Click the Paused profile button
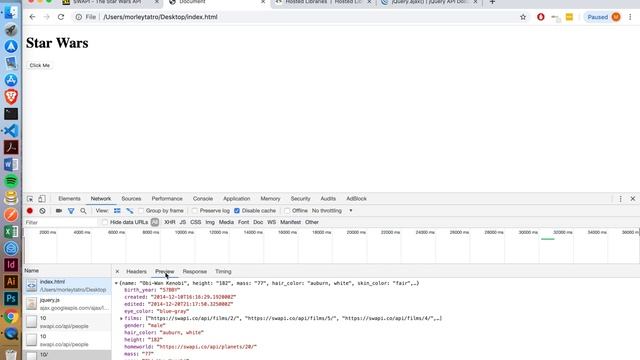Screen dimensions: 640x360 [x=603, y=17]
